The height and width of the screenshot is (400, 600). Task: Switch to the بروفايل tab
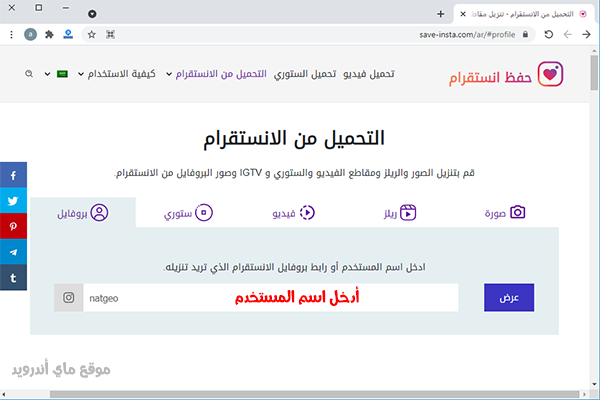coord(83,213)
